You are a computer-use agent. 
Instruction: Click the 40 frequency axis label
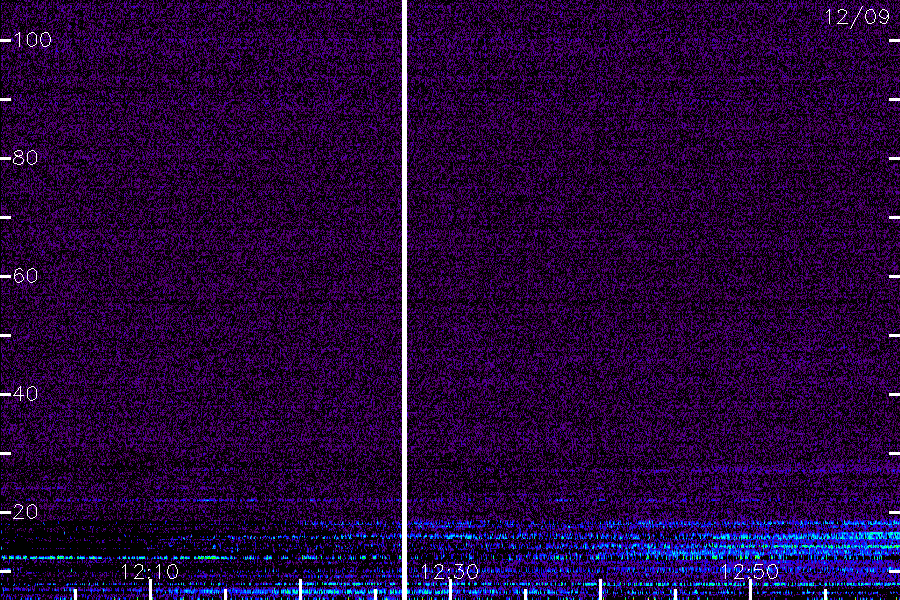[25, 394]
